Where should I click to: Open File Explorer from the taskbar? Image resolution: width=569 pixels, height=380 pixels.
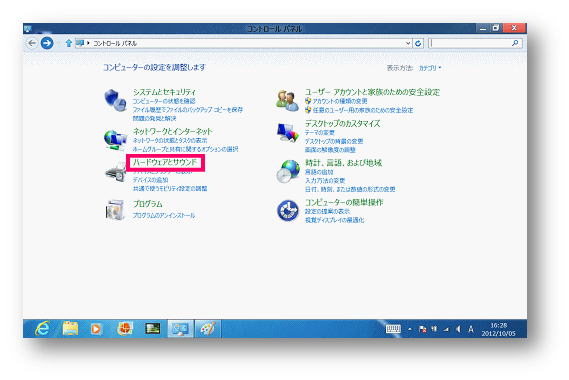(70, 329)
